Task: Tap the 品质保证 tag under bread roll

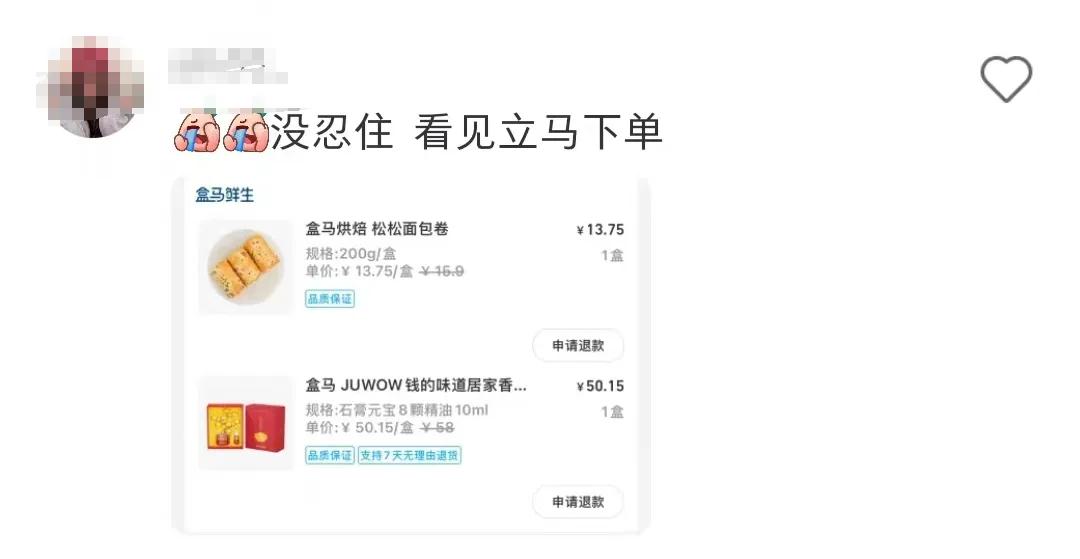Action: [x=330, y=299]
